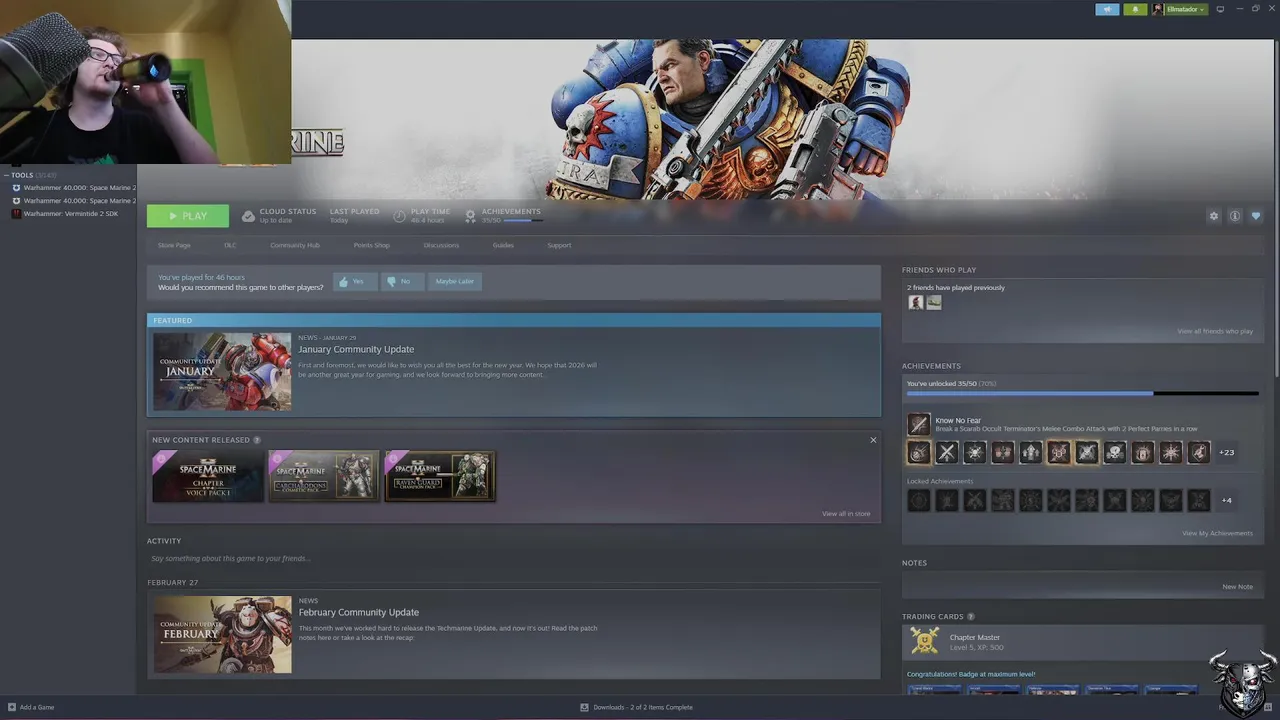Click the Level 5, XP: 500 text
Viewport: 1280px width, 720px height.
(x=976, y=648)
